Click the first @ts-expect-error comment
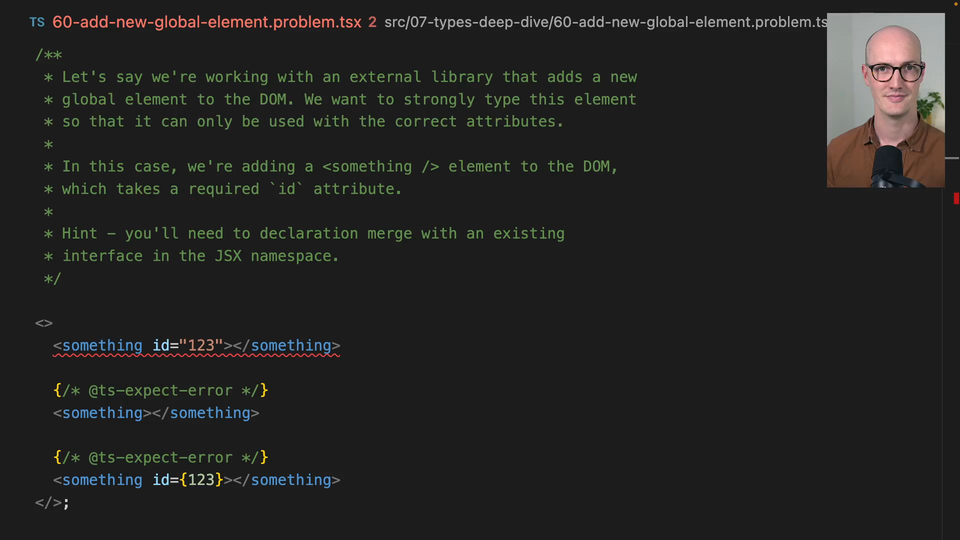The width and height of the screenshot is (960, 540). coord(160,390)
